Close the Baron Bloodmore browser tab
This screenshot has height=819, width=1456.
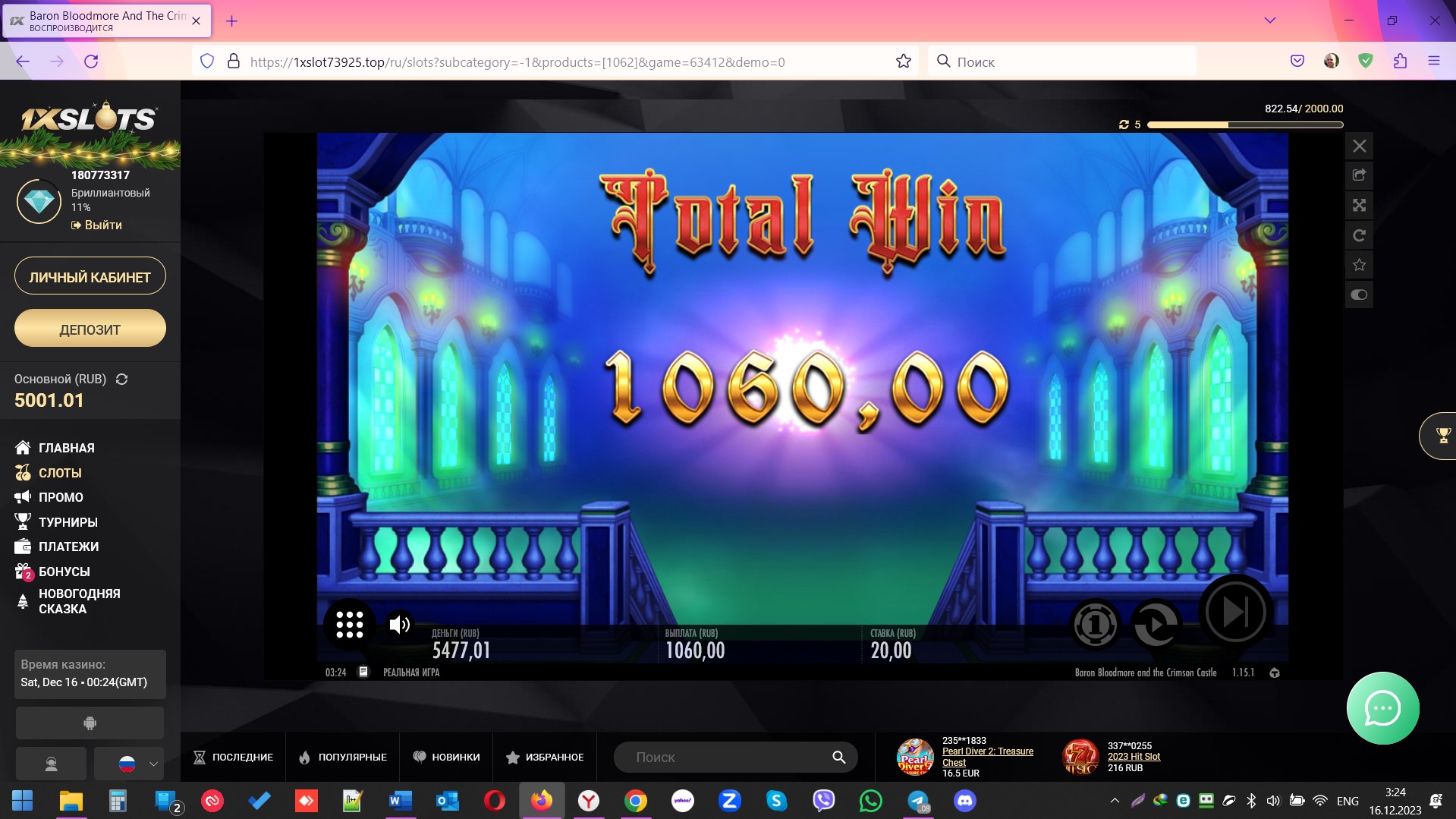tap(196, 21)
